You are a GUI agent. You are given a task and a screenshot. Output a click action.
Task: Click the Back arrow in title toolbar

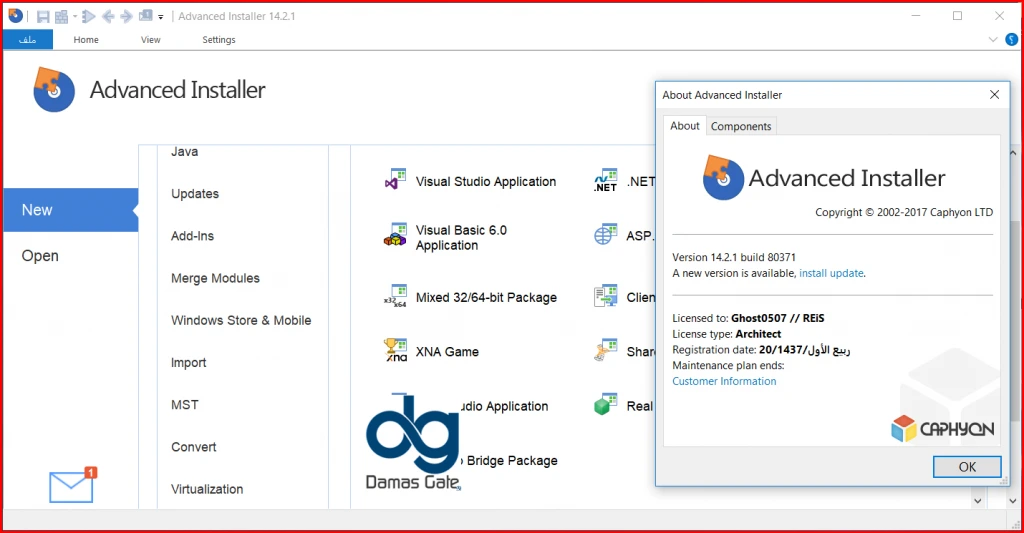pyautogui.click(x=108, y=16)
